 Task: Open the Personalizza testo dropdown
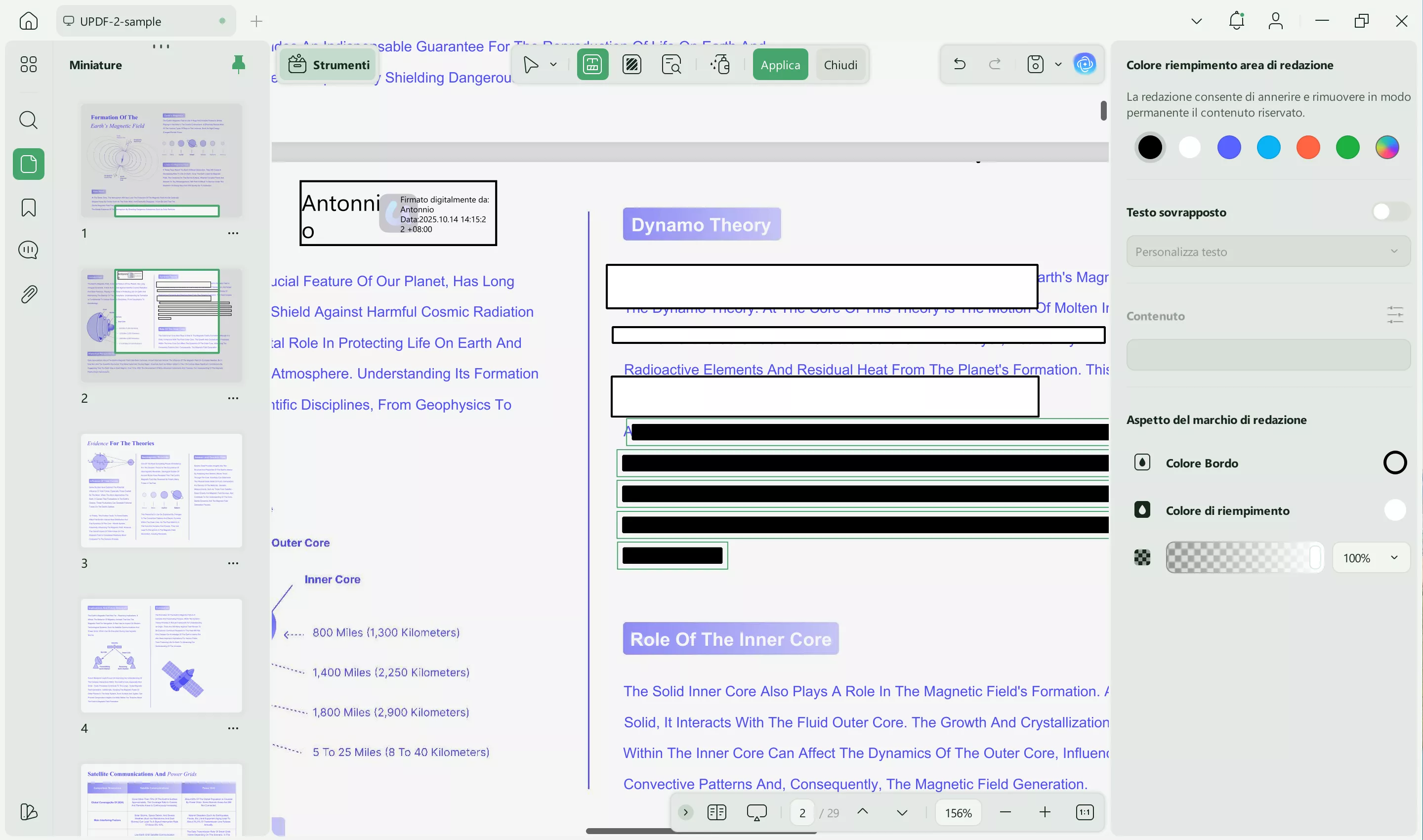pos(1267,252)
